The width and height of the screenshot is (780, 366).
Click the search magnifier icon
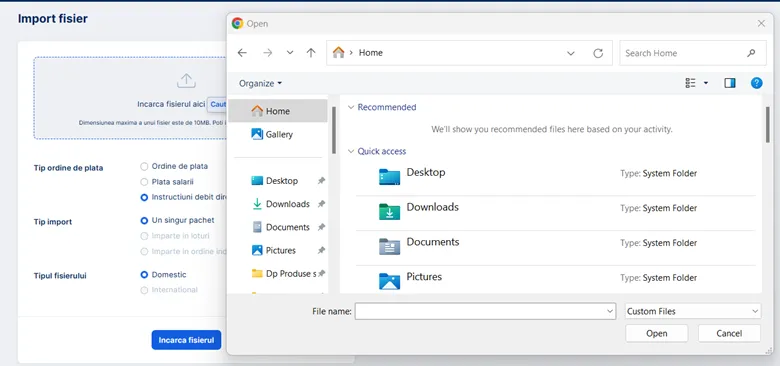click(x=751, y=53)
